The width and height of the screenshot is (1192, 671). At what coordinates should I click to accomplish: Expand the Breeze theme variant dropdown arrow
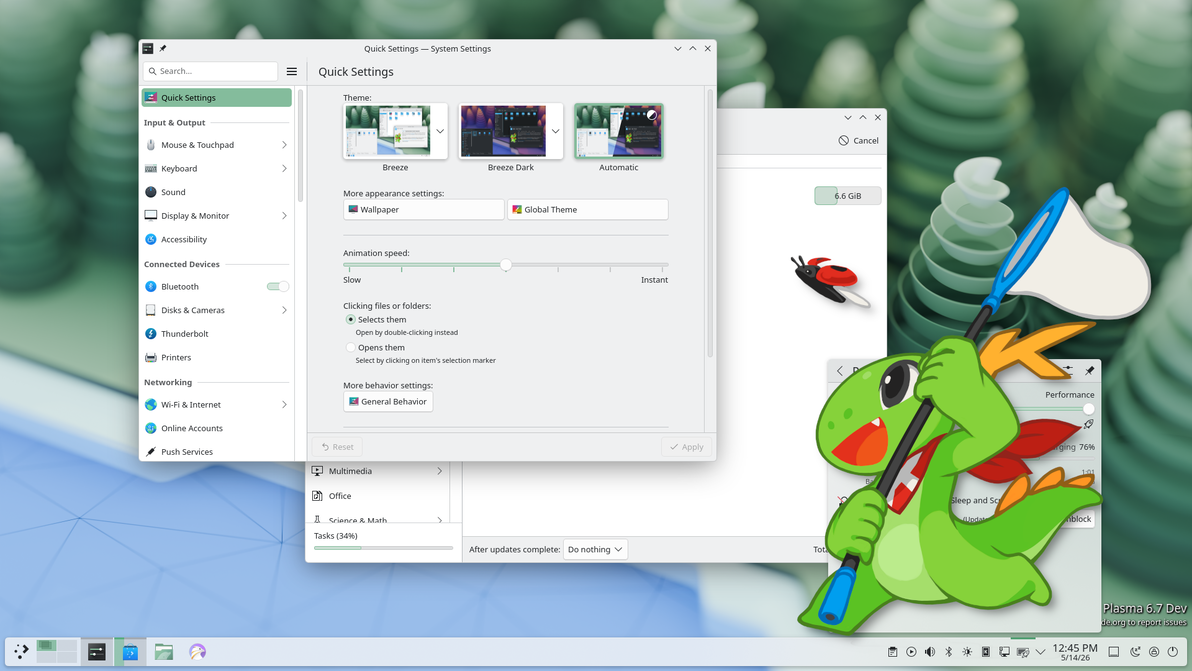tap(439, 131)
